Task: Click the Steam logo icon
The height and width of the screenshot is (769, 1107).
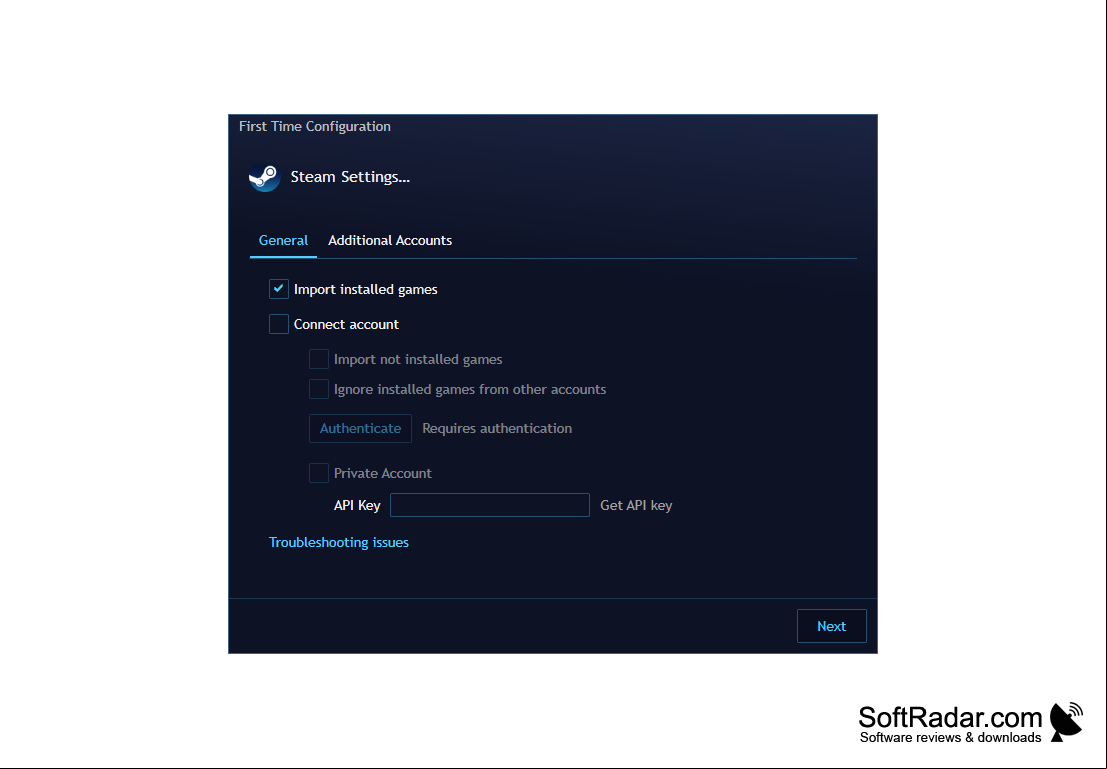Action: pos(265,177)
